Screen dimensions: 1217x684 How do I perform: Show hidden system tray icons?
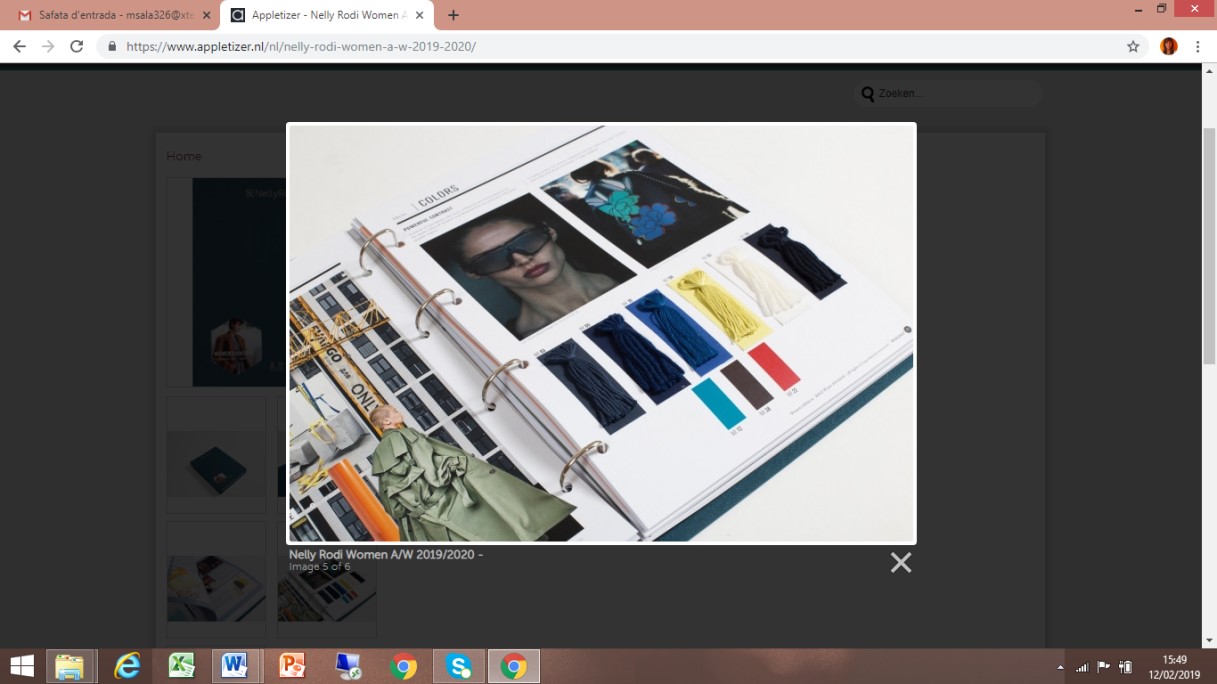pos(1060,667)
